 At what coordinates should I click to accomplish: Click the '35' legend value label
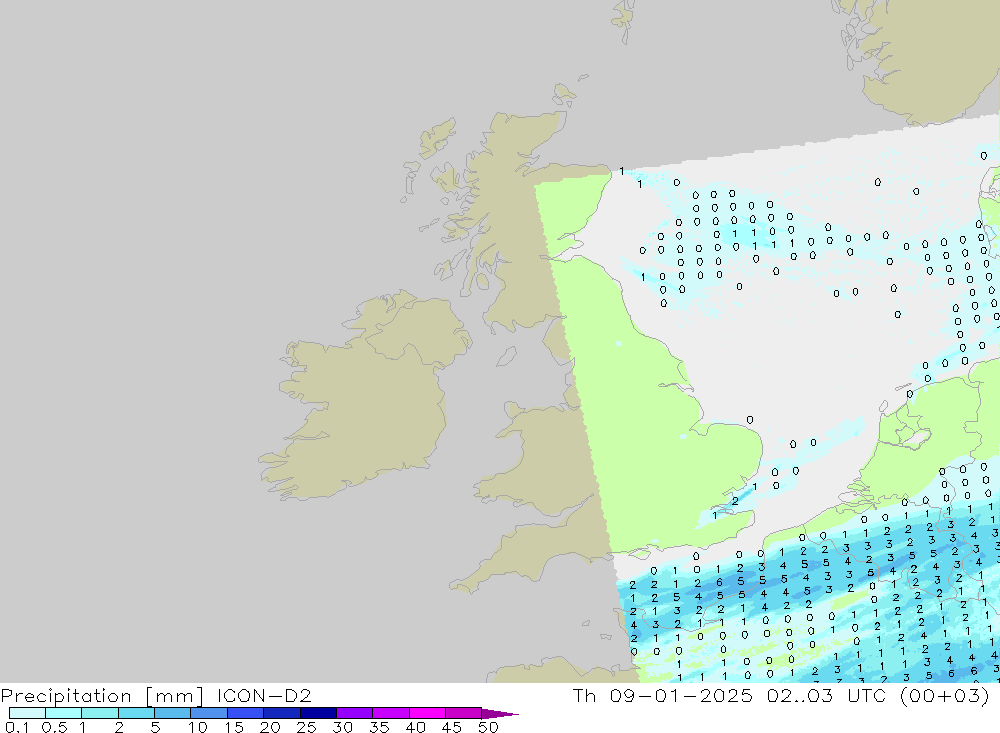tap(379, 727)
